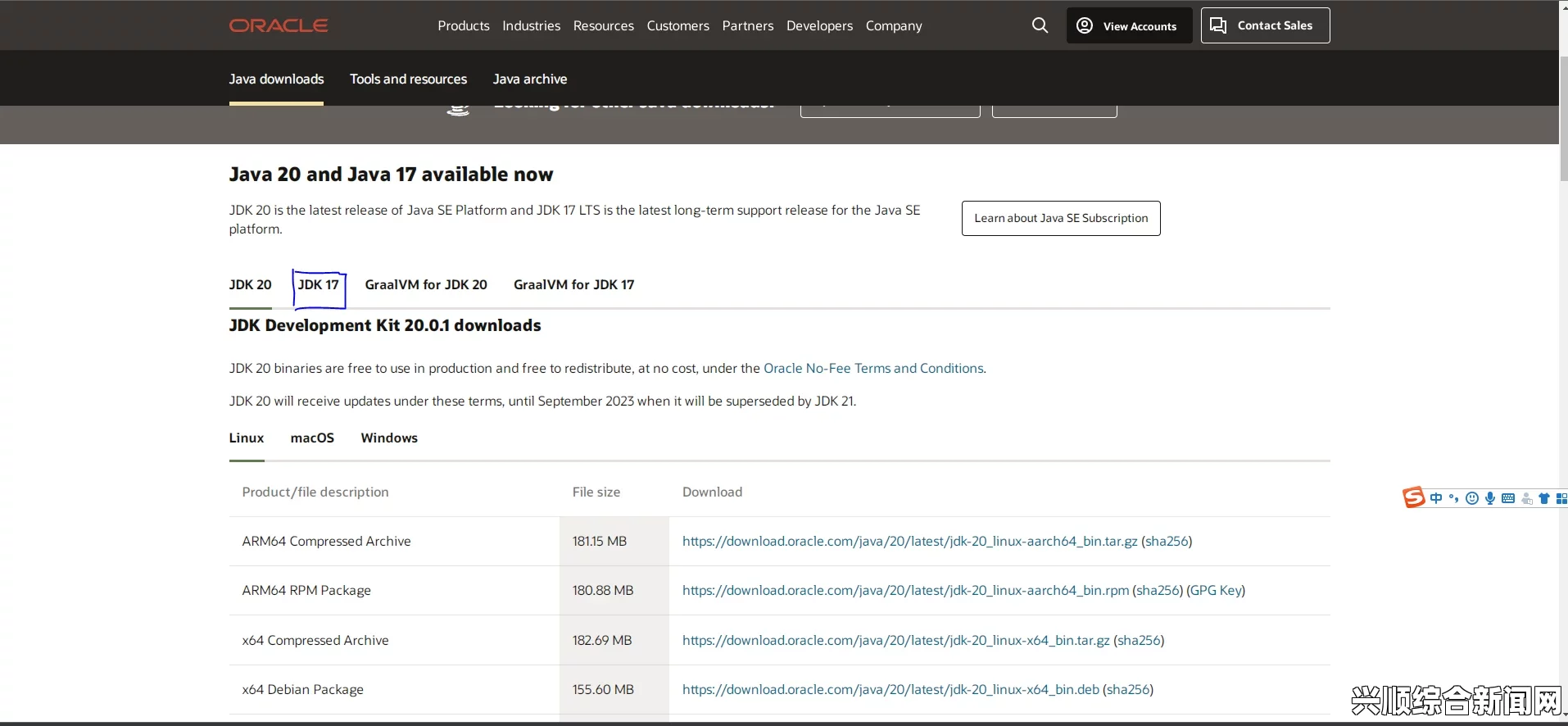Open the Company menu
Image resolution: width=1568 pixels, height=726 pixels.
click(x=894, y=25)
